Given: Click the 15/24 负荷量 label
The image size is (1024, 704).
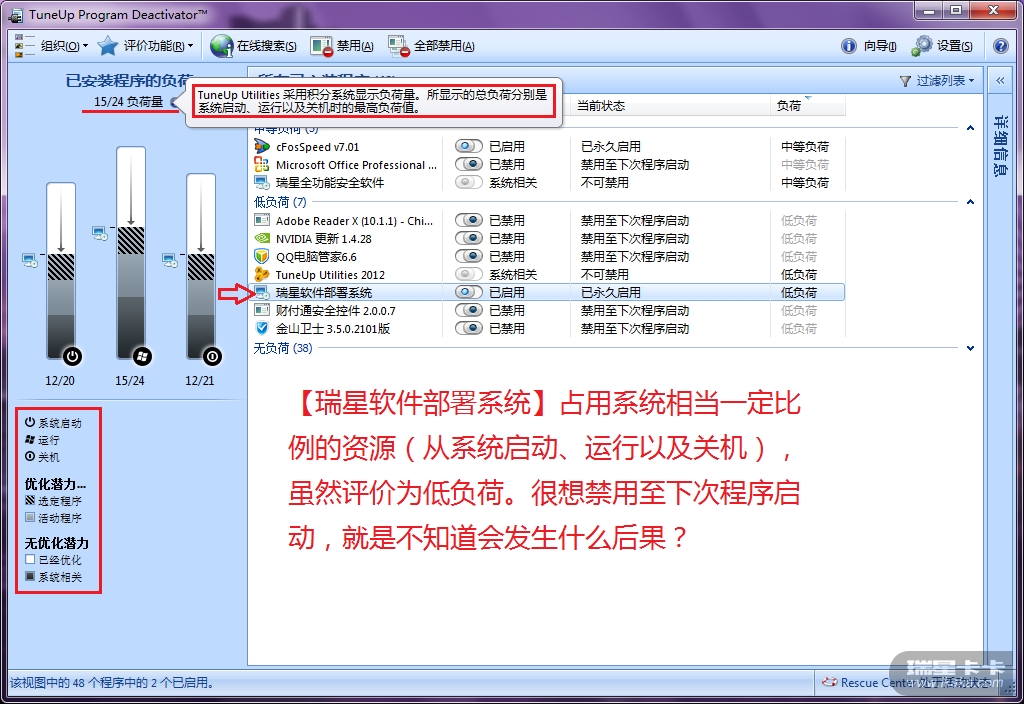Looking at the screenshot, I should tap(128, 102).
